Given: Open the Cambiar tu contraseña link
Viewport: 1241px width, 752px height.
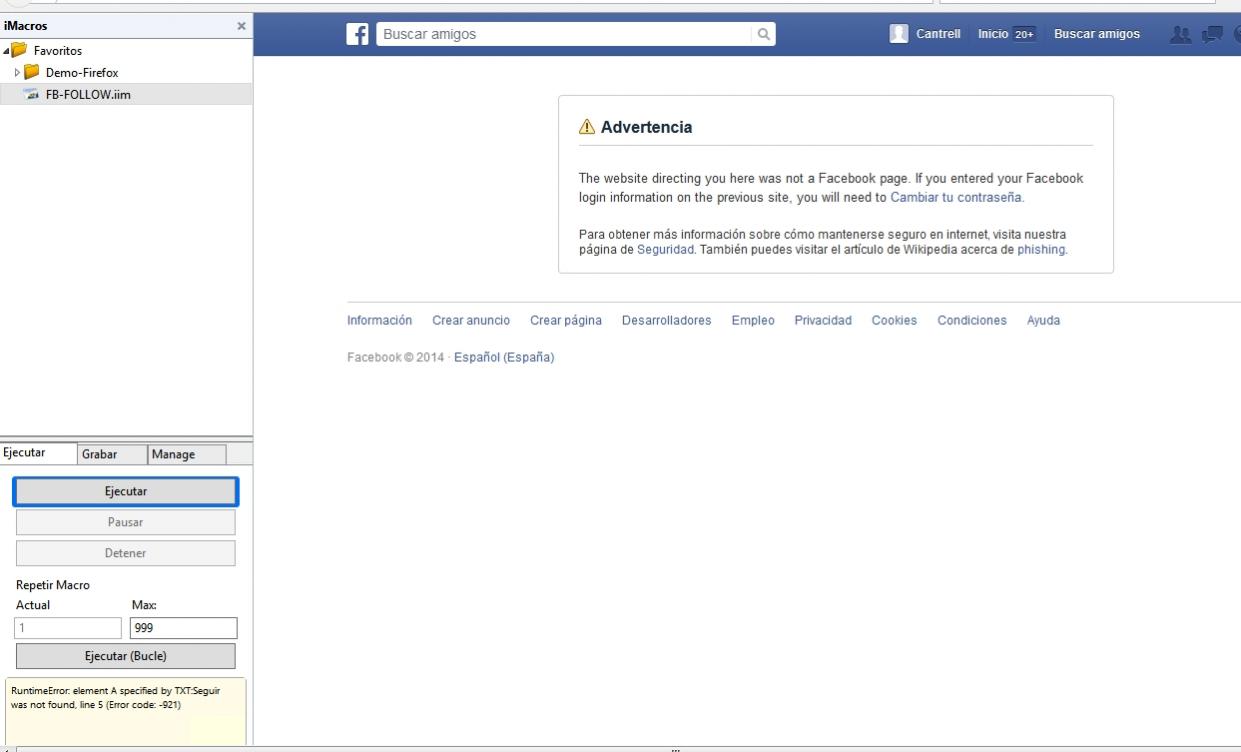Looking at the screenshot, I should coord(956,198).
